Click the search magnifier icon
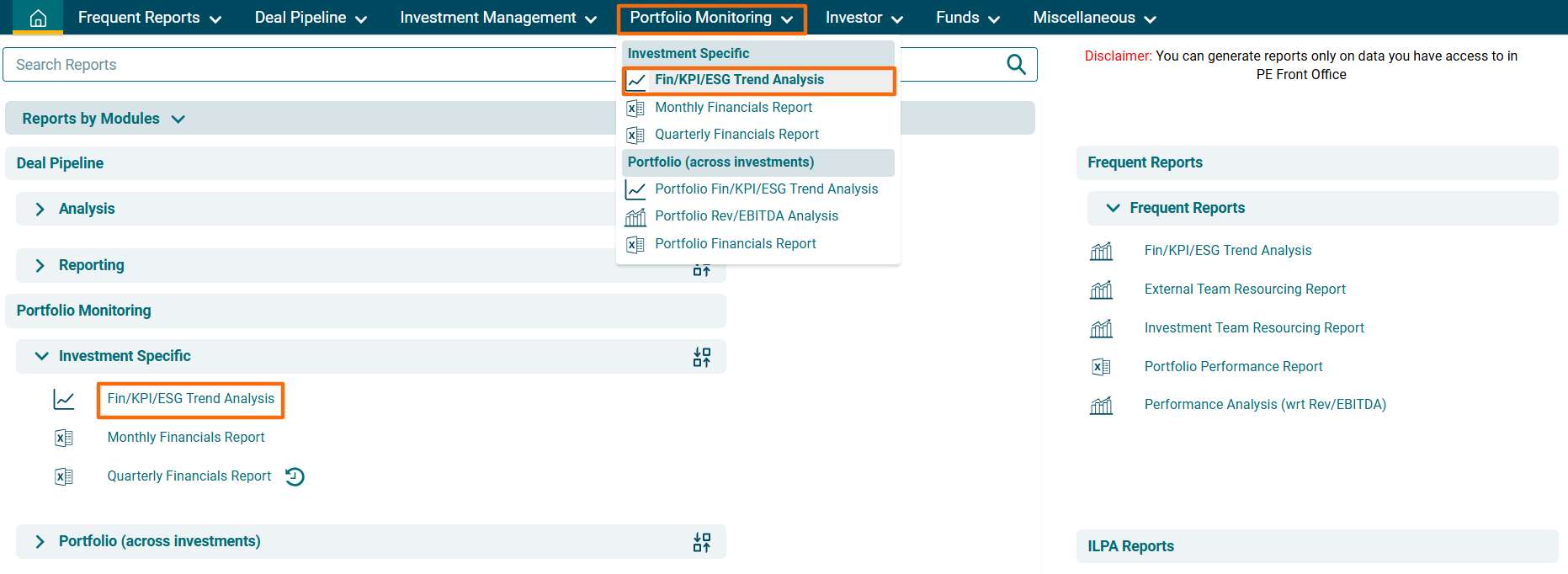The width and height of the screenshot is (1568, 574). [x=1016, y=65]
